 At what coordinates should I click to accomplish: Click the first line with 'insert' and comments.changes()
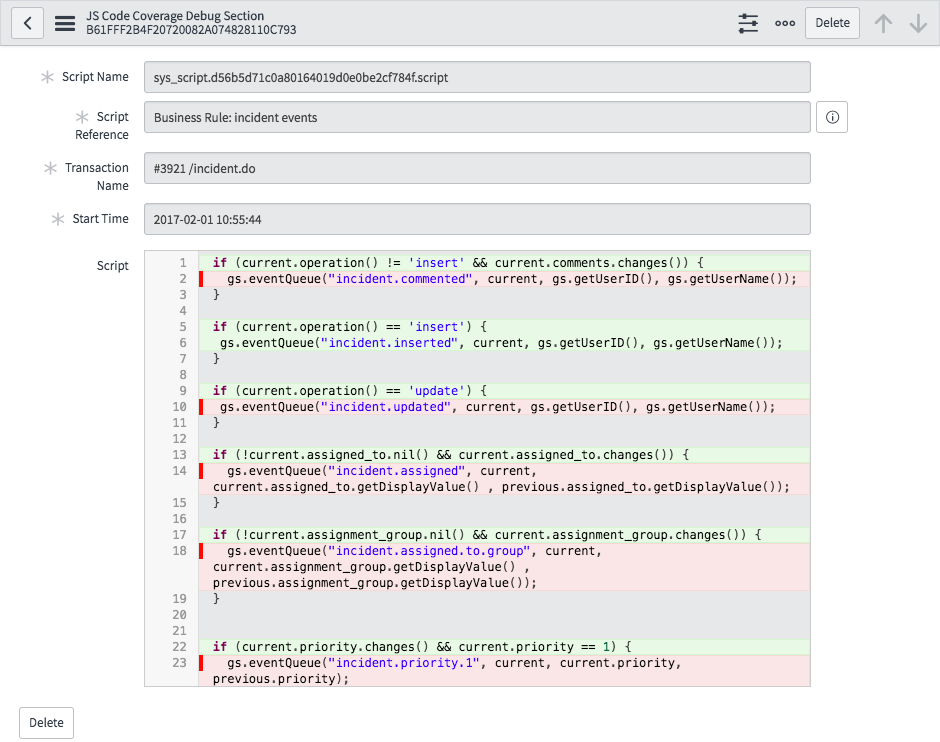(x=504, y=263)
